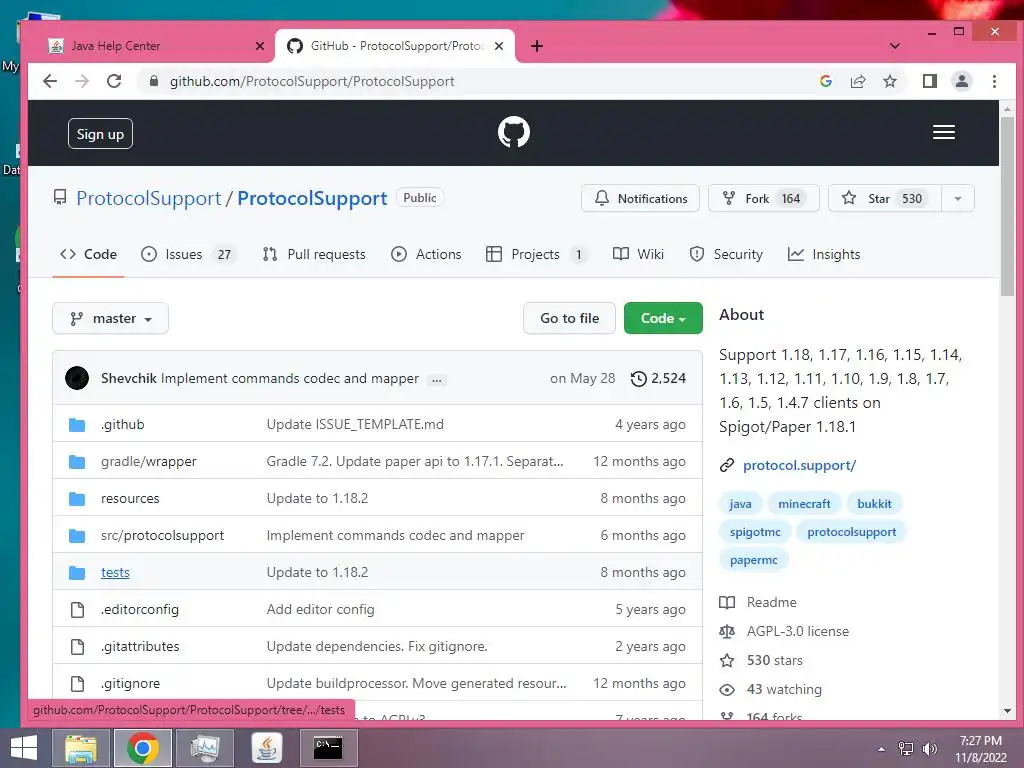Open the 530 stars link
The image size is (1024, 768).
click(761, 660)
